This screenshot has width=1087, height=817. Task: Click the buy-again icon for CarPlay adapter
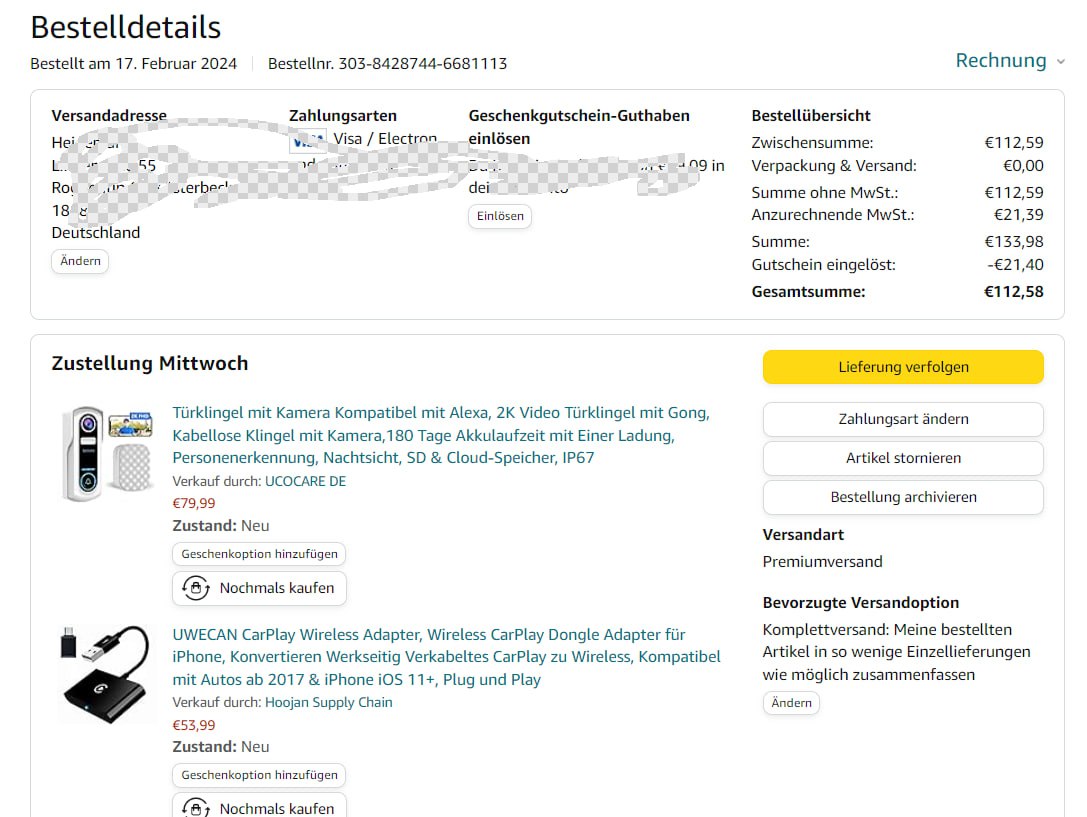[x=196, y=808]
